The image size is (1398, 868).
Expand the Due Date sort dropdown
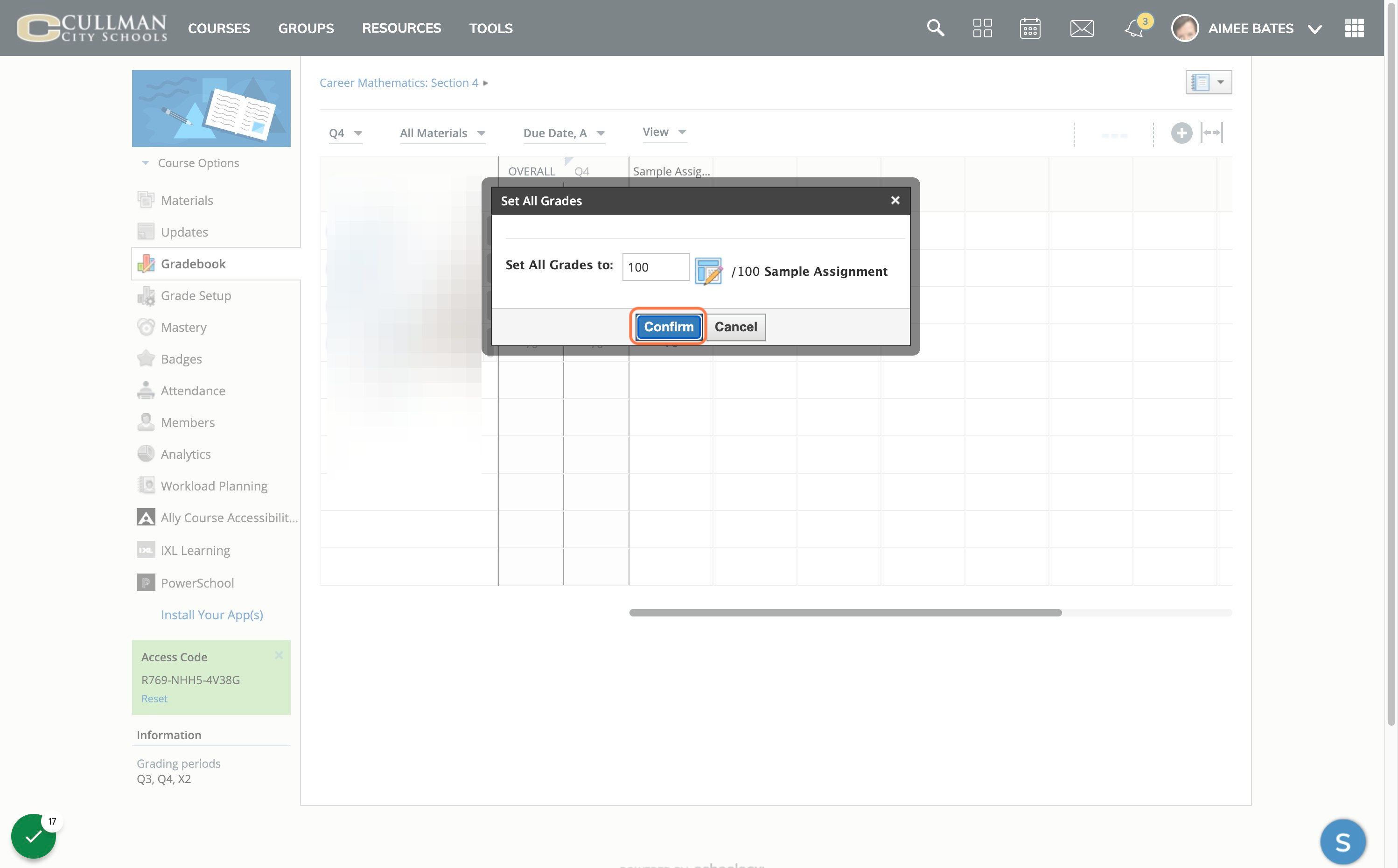(x=564, y=133)
